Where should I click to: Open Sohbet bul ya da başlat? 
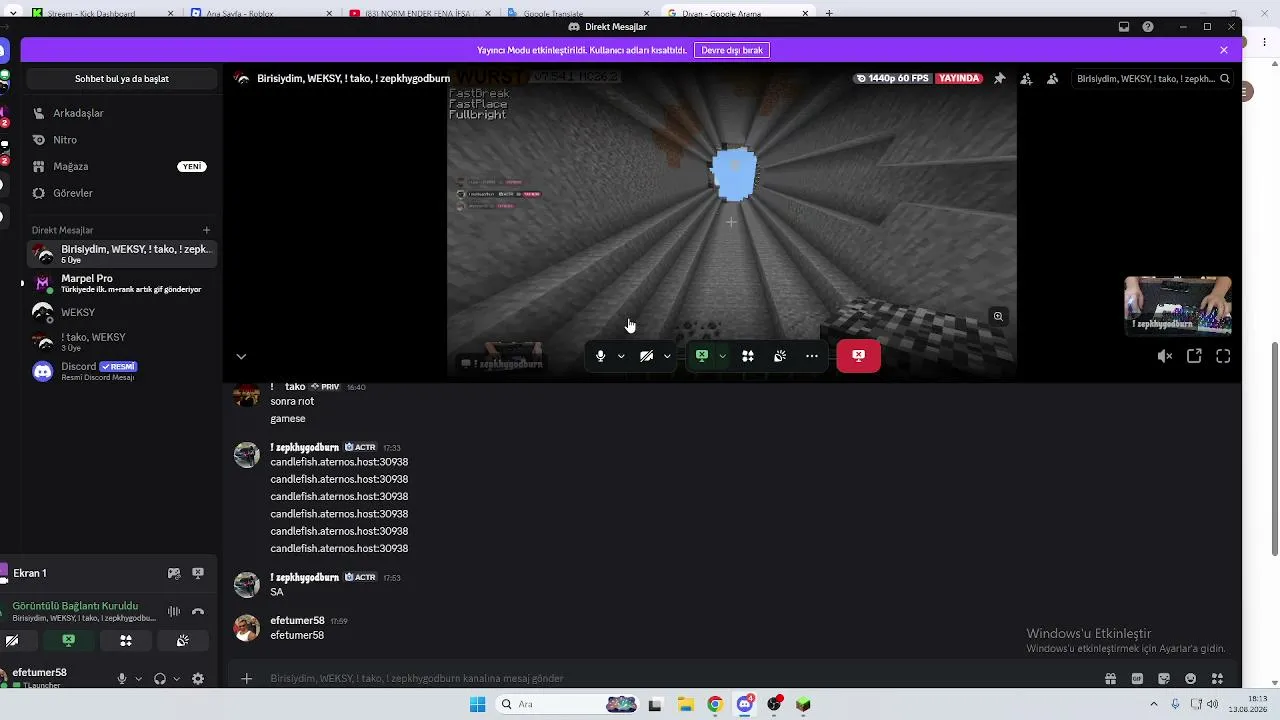pyautogui.click(x=122, y=79)
